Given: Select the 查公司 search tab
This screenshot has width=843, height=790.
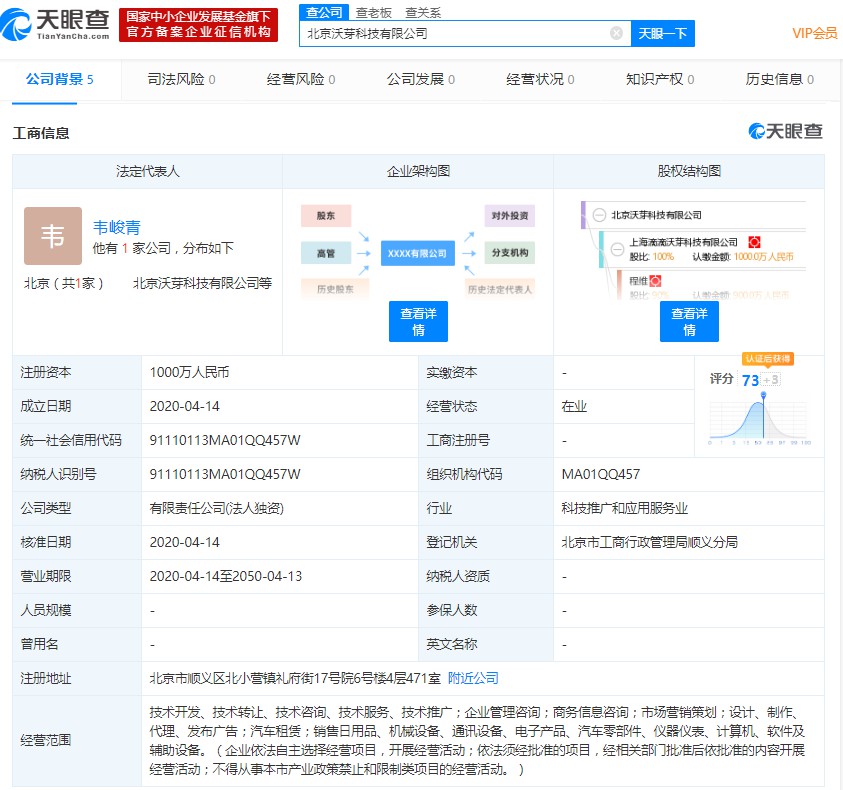Looking at the screenshot, I should (x=324, y=12).
